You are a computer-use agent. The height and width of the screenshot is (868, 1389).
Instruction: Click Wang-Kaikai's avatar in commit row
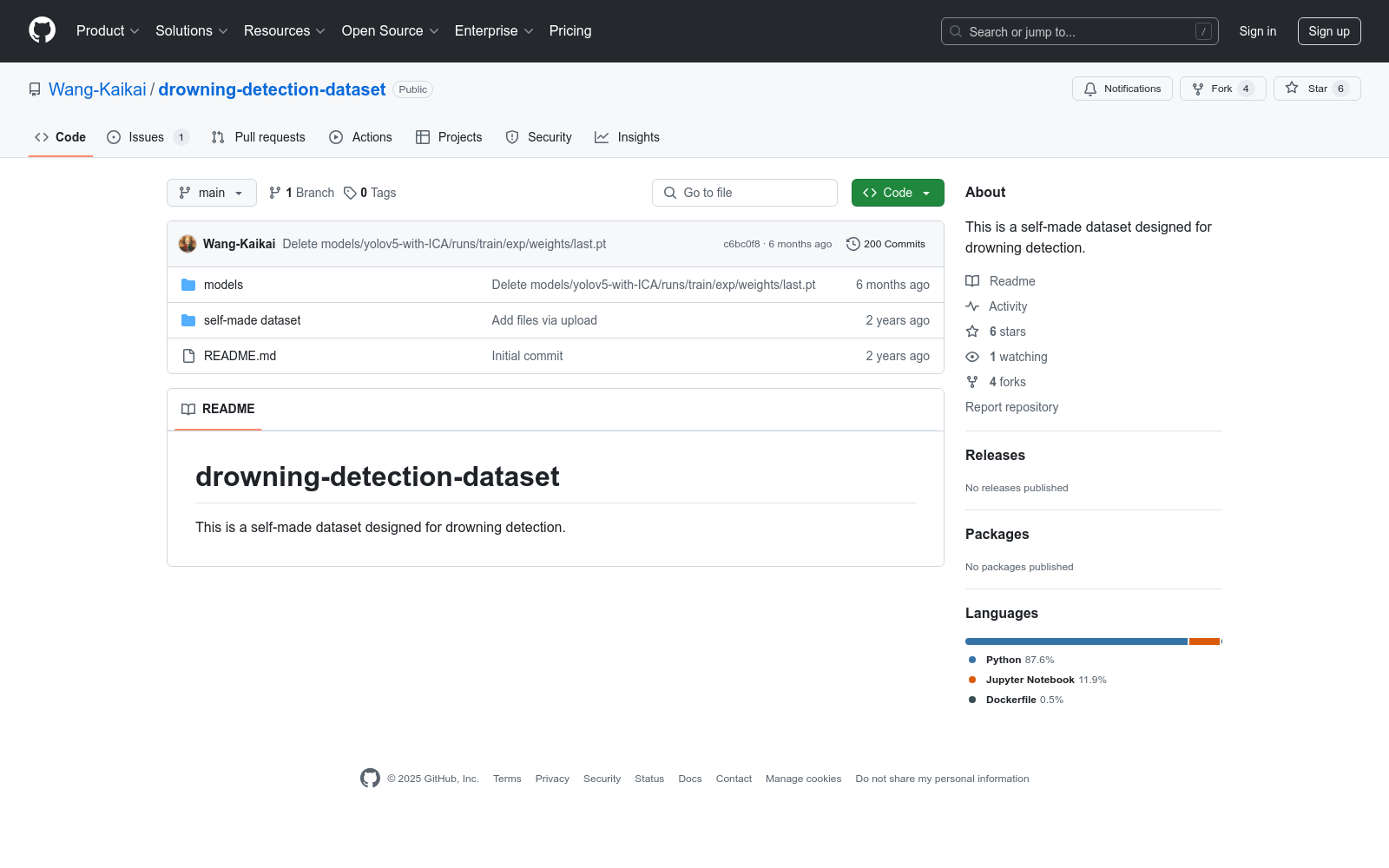[188, 244]
